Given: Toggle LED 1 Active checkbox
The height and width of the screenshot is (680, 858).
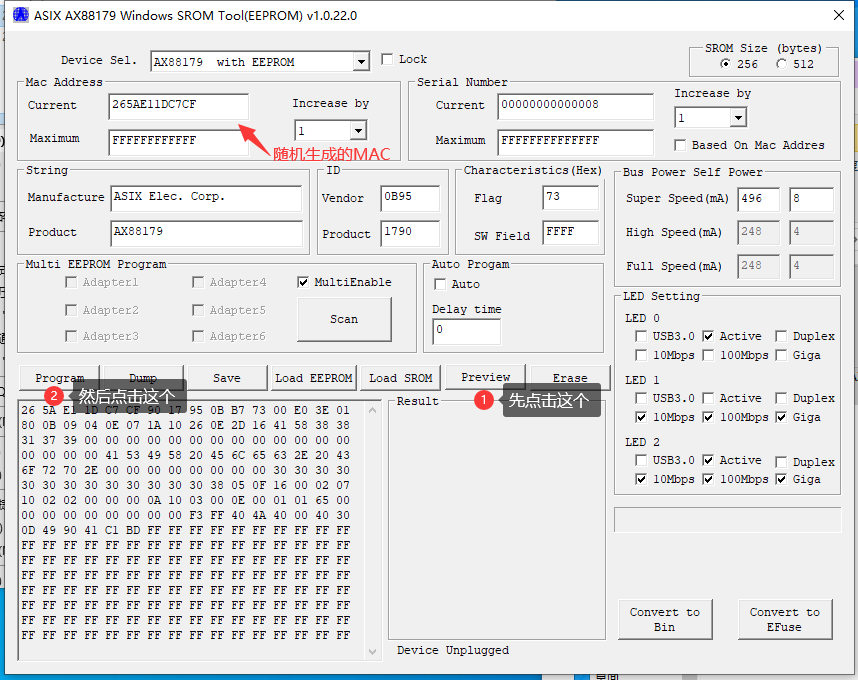Looking at the screenshot, I should pyautogui.click(x=708, y=398).
